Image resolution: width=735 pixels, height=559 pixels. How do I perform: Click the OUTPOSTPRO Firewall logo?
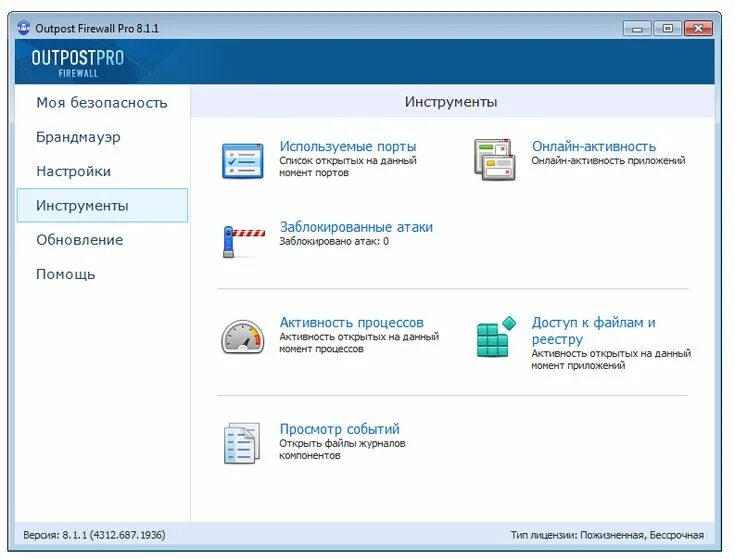pos(78,63)
